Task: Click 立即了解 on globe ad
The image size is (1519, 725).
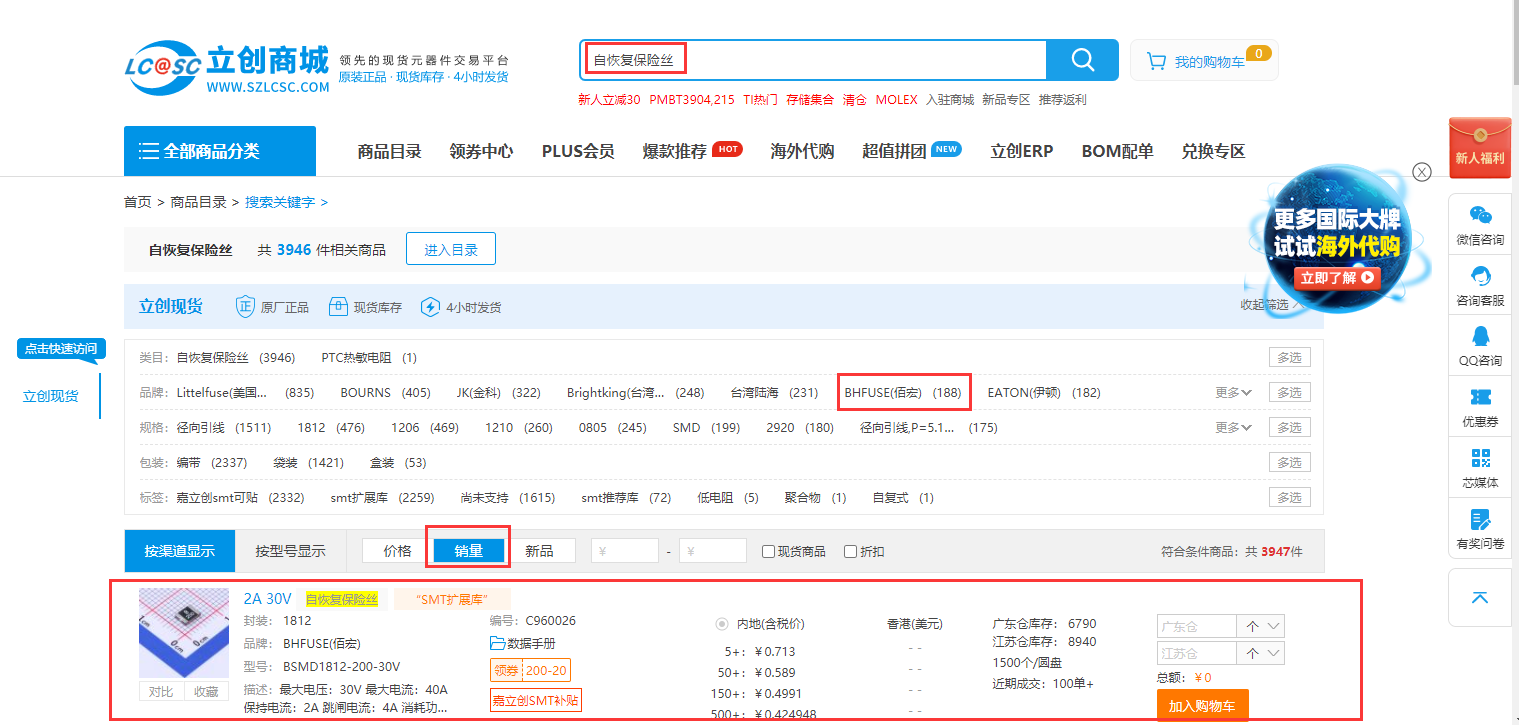Action: pos(1337,277)
